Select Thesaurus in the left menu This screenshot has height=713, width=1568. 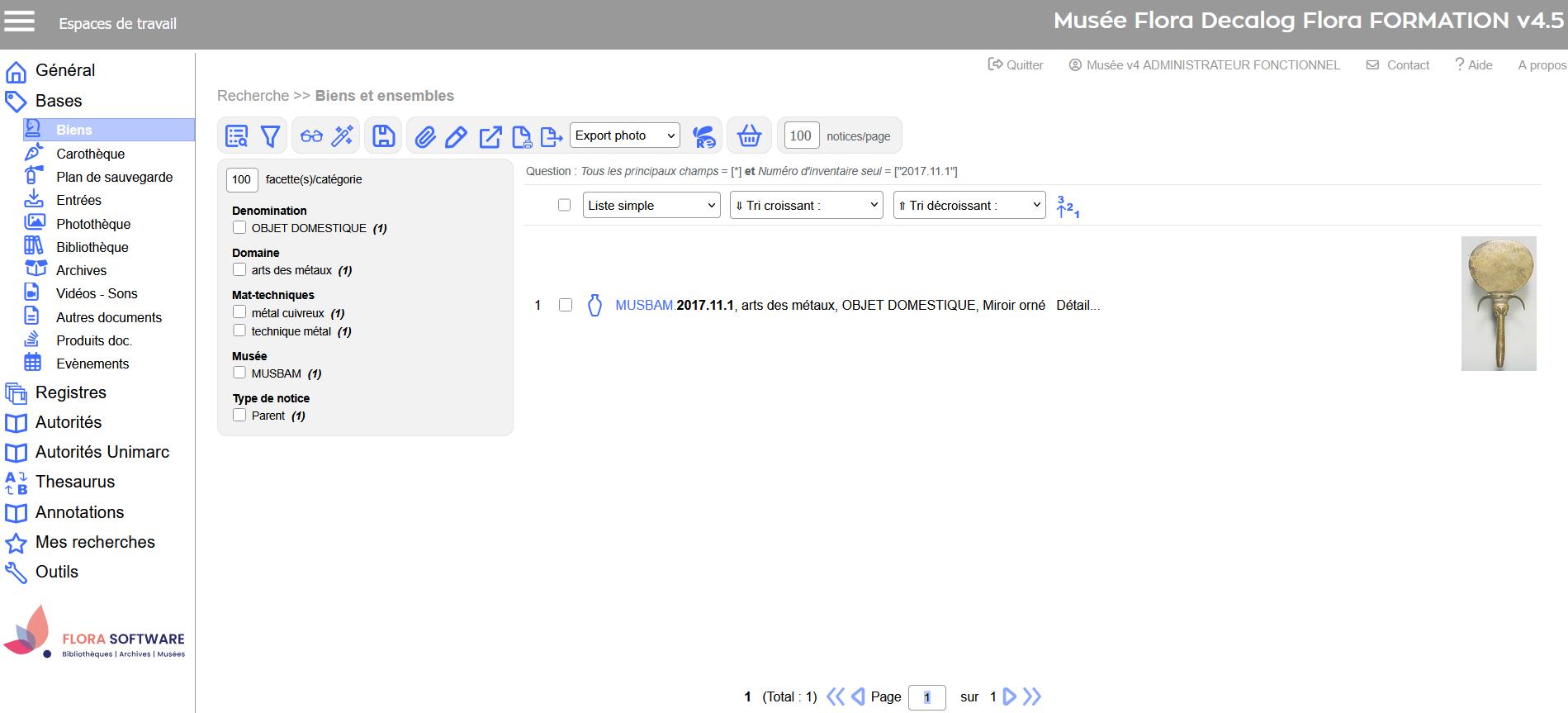pyautogui.click(x=75, y=482)
